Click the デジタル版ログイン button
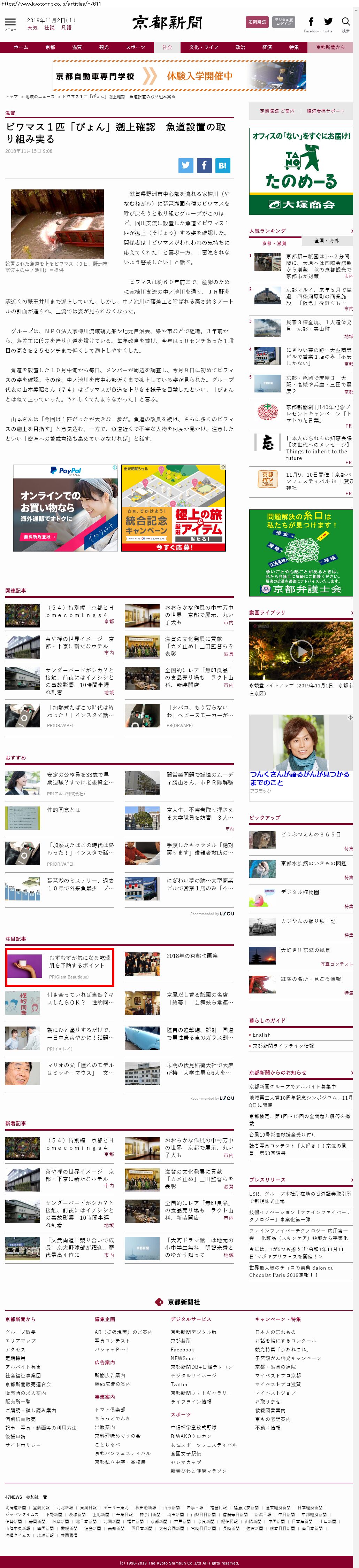Image resolution: width=359 pixels, height=1568 pixels. 283,22
